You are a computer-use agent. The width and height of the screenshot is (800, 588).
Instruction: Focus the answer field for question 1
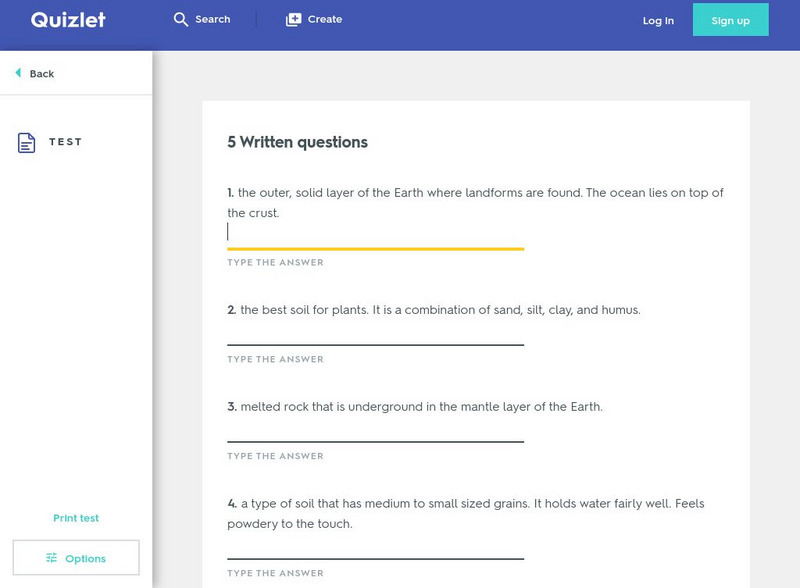375,233
